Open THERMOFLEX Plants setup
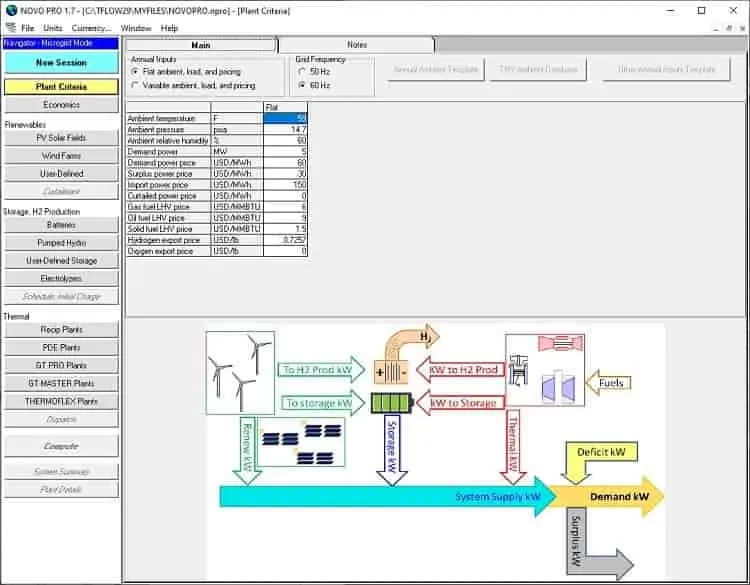This screenshot has width=750, height=585. (61, 401)
